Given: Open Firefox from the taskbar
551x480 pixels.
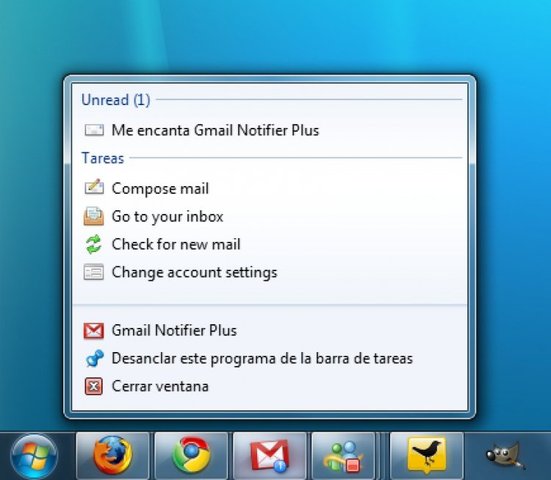Looking at the screenshot, I should point(113,455).
